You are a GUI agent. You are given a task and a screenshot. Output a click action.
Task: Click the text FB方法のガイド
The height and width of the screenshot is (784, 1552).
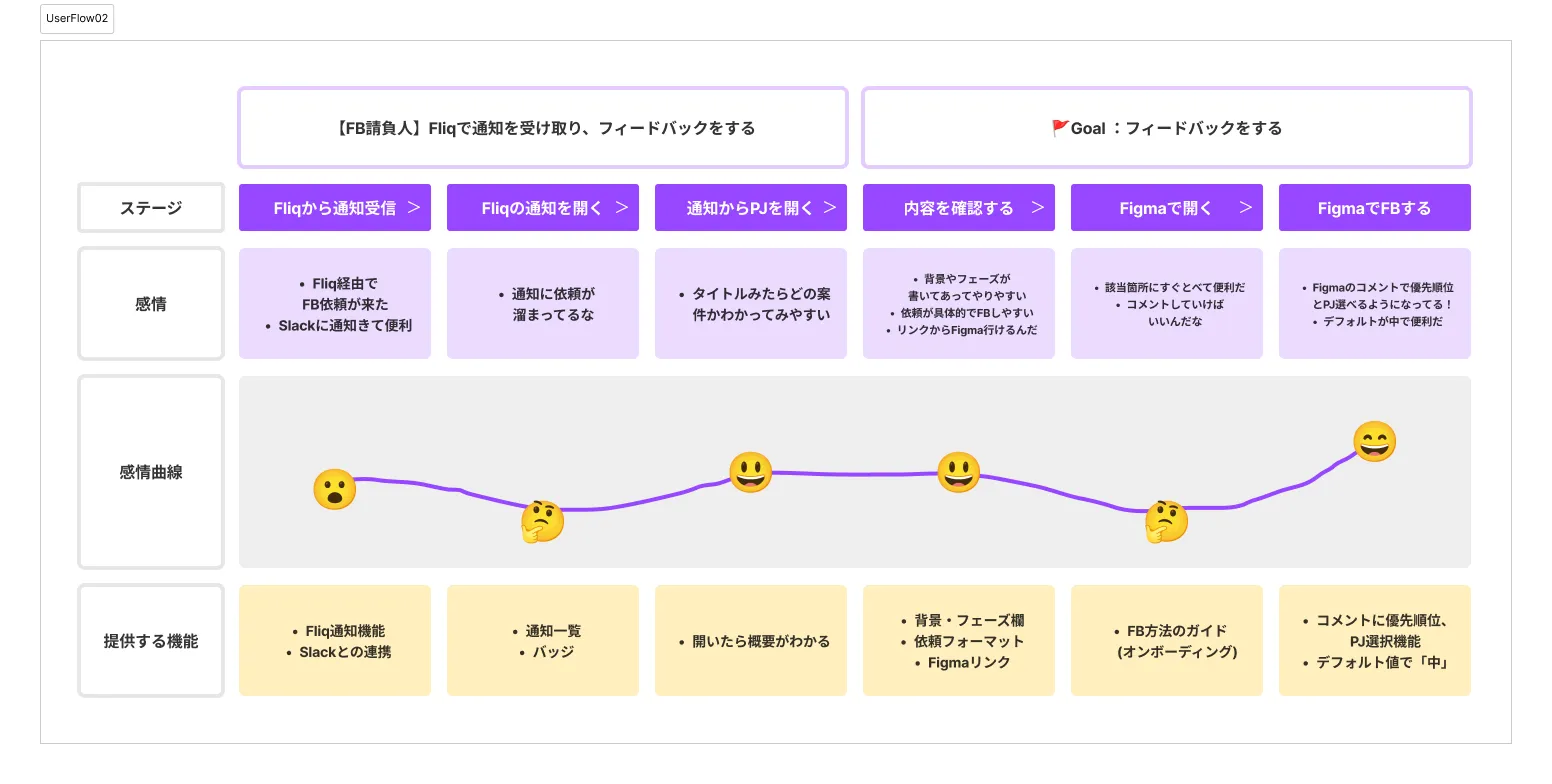(1177, 631)
